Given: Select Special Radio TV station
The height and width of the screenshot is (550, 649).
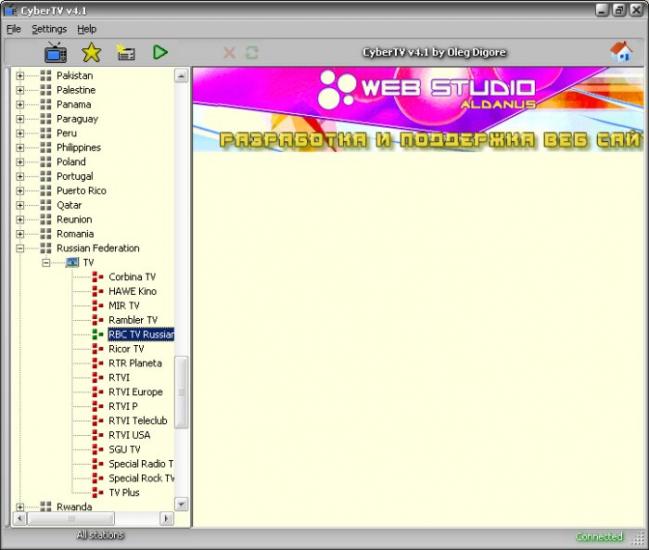Looking at the screenshot, I should [141, 464].
